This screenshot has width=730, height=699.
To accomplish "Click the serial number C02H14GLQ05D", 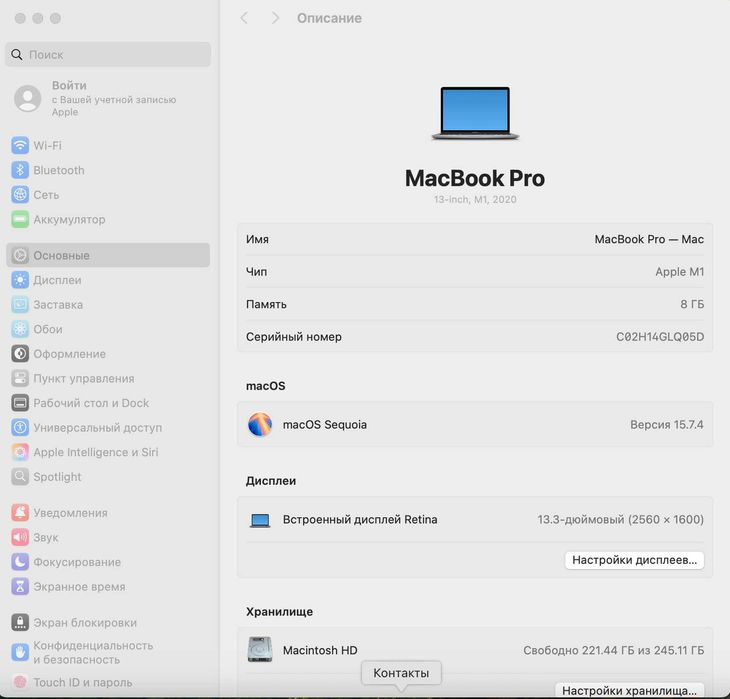I will click(x=660, y=337).
